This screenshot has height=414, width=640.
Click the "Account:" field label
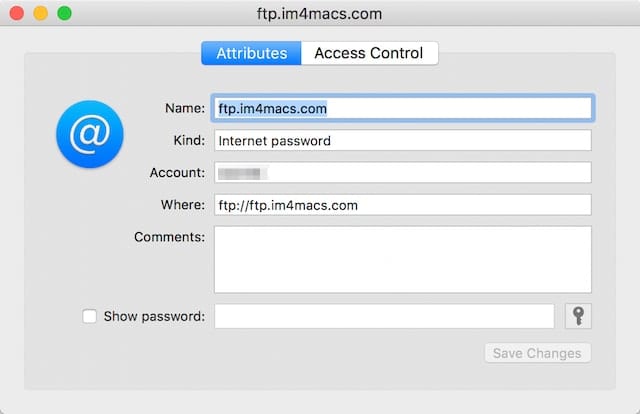point(178,173)
